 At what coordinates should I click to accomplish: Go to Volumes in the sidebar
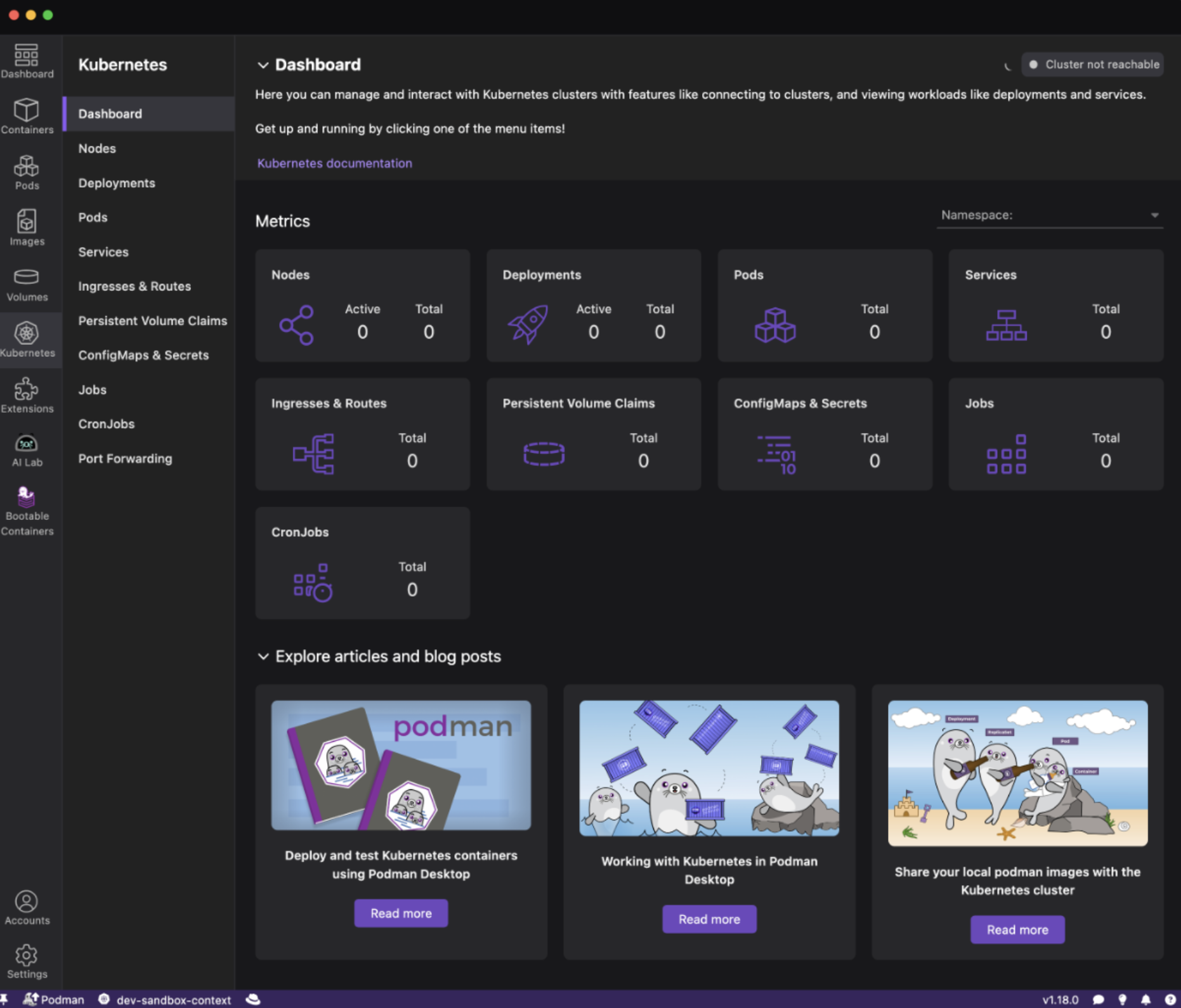[x=27, y=284]
